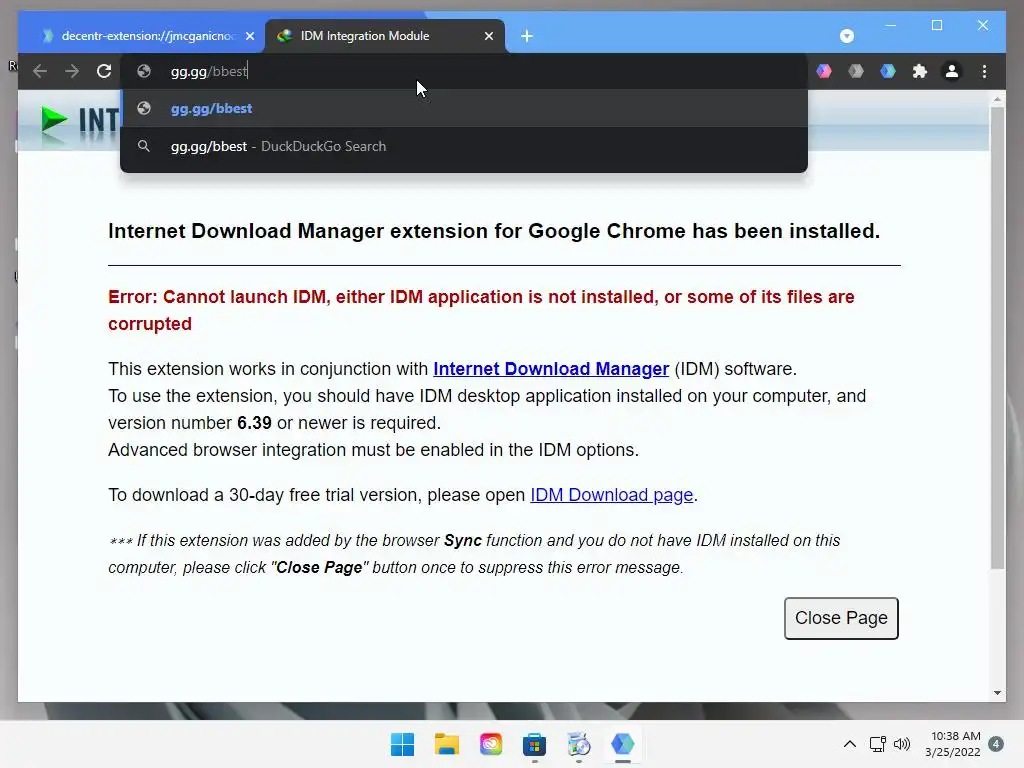Click the blue hexagon extension icon

point(888,71)
